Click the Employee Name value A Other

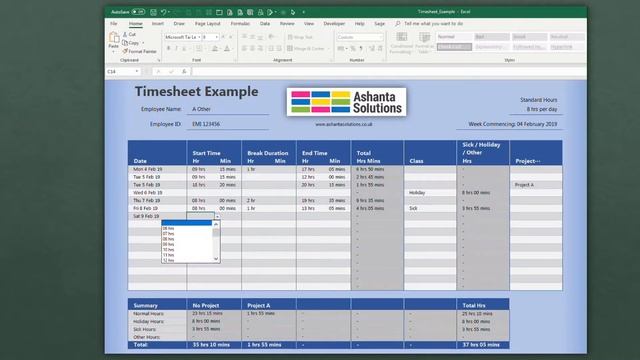[201, 109]
